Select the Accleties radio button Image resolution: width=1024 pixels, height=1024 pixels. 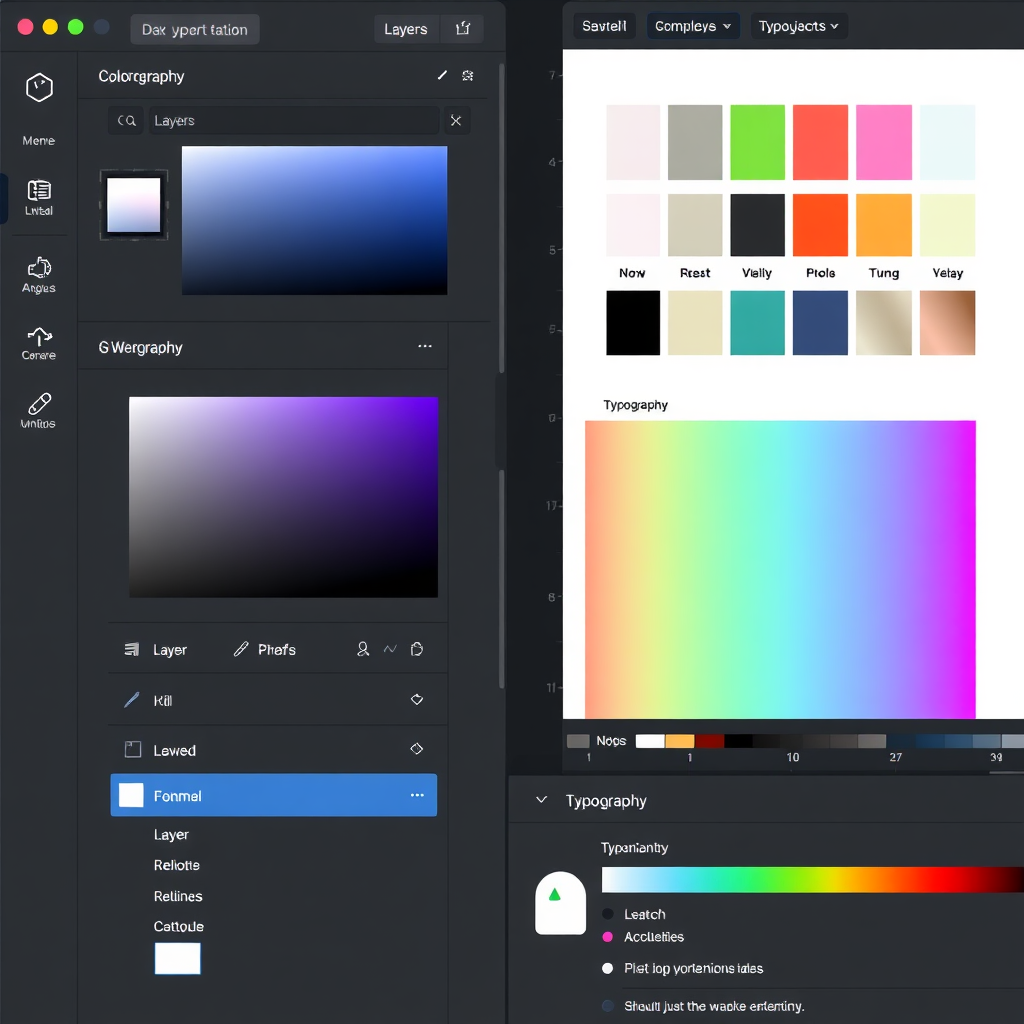608,938
